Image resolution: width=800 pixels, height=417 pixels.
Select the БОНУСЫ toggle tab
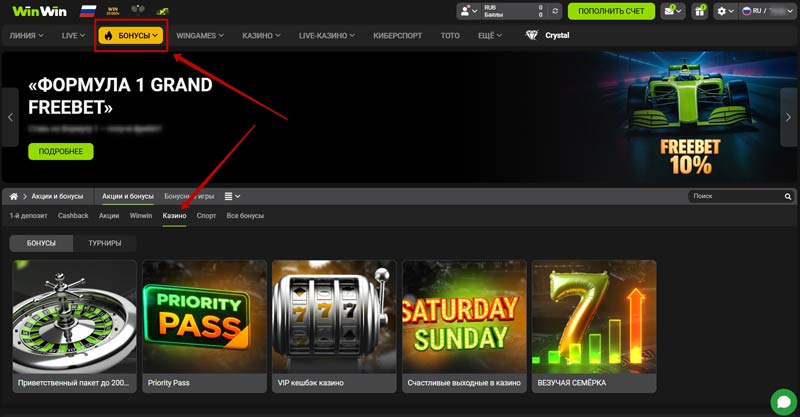coord(41,243)
